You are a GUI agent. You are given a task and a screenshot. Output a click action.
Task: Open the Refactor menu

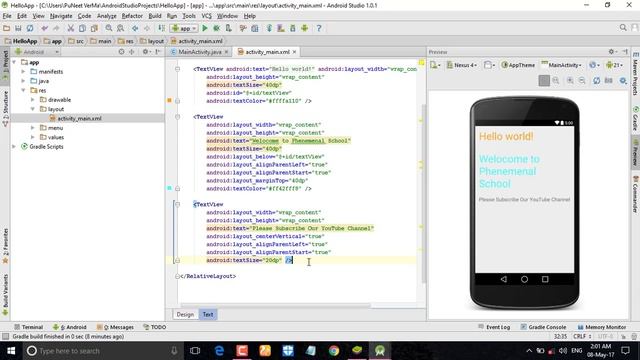click(132, 16)
